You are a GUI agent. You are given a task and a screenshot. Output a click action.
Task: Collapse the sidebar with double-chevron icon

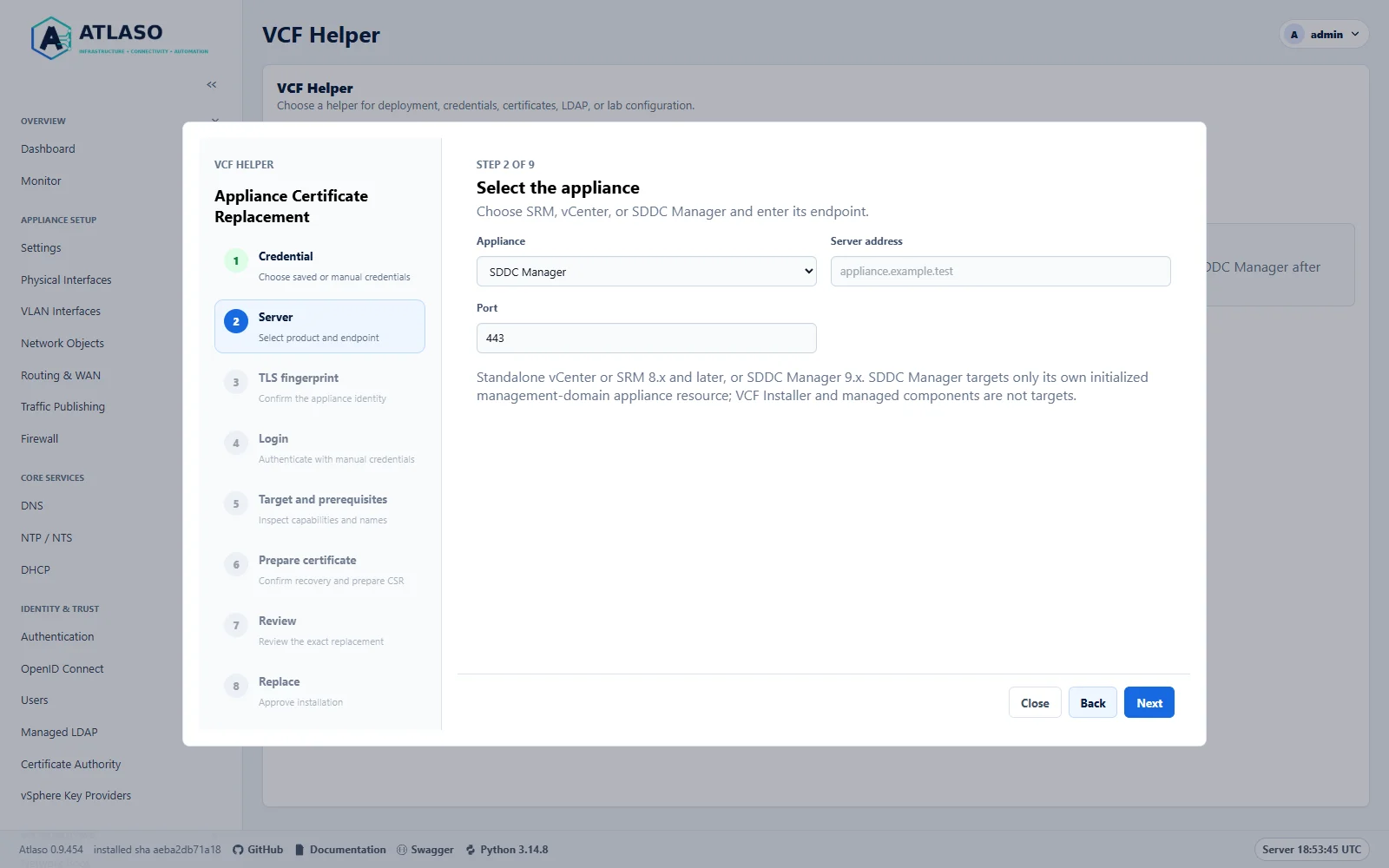(212, 84)
